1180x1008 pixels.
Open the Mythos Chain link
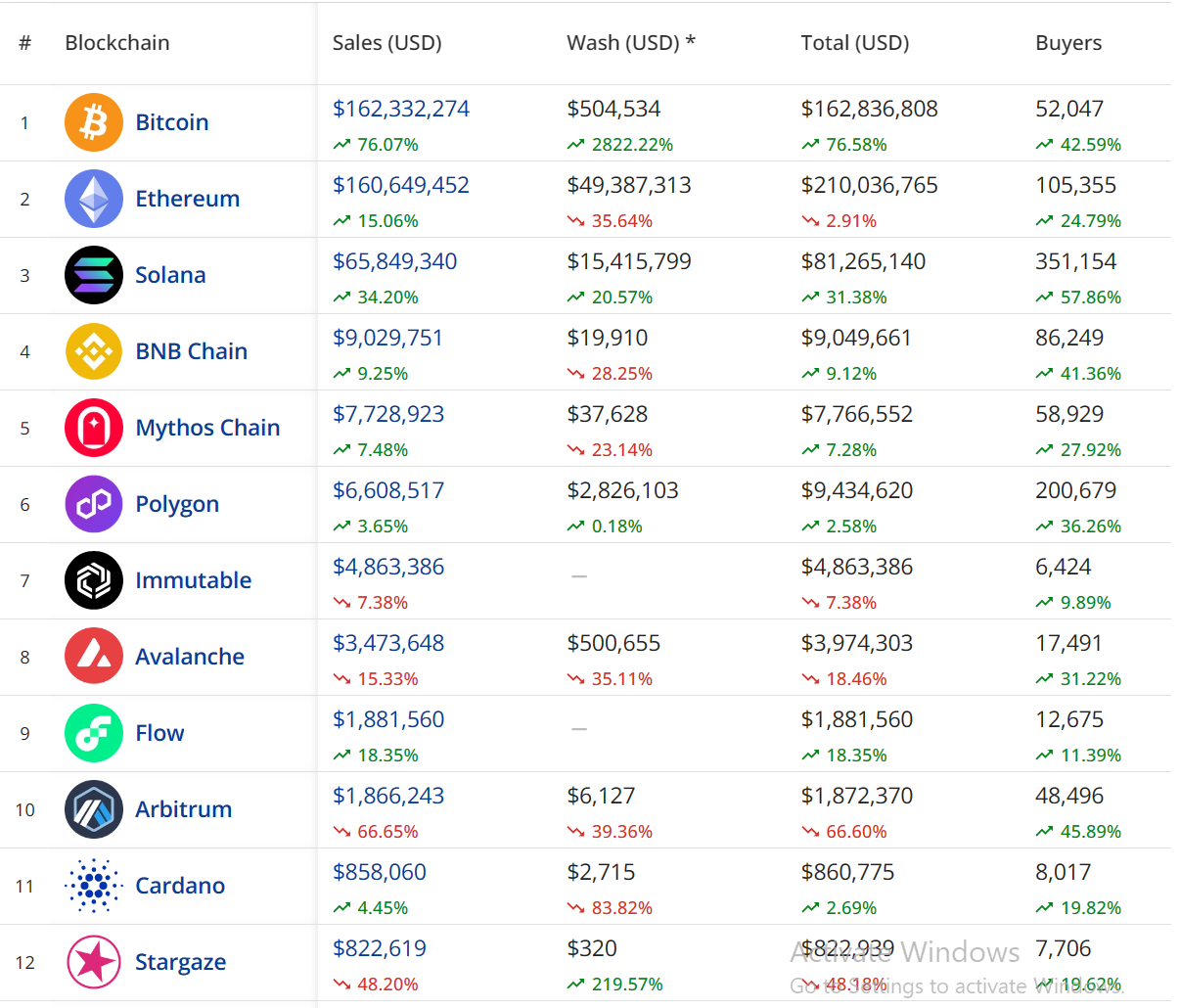[207, 428]
